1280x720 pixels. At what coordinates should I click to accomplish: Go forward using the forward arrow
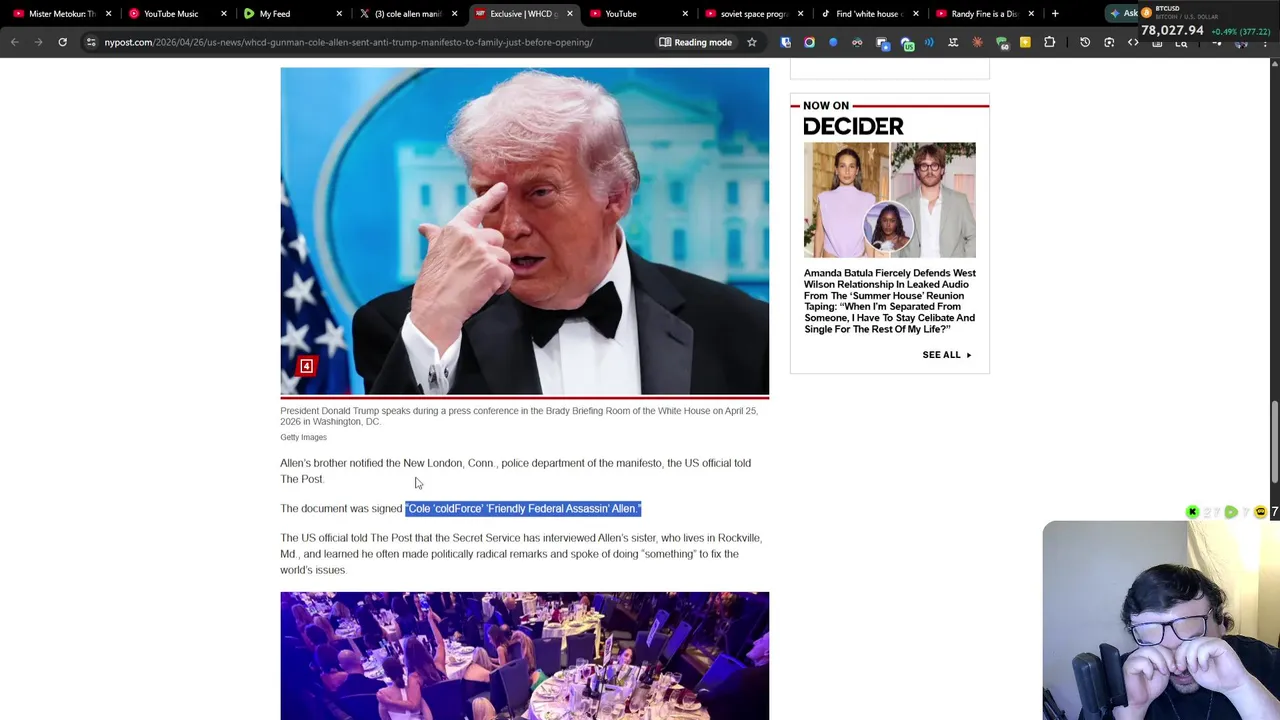coord(38,42)
